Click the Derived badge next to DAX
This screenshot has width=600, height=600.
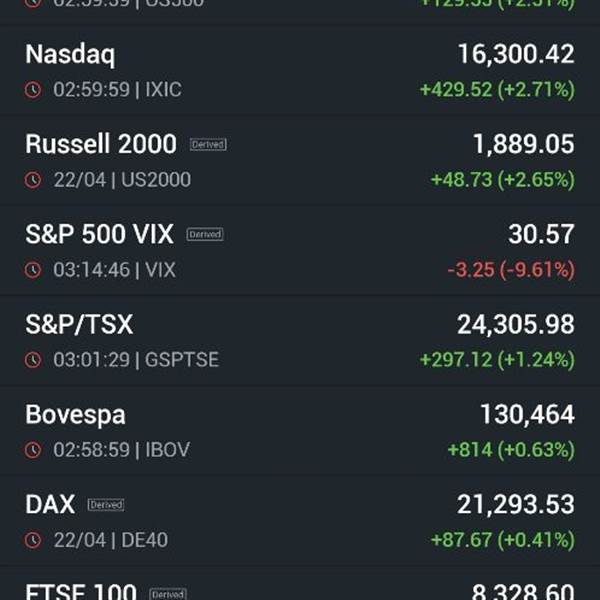click(106, 505)
